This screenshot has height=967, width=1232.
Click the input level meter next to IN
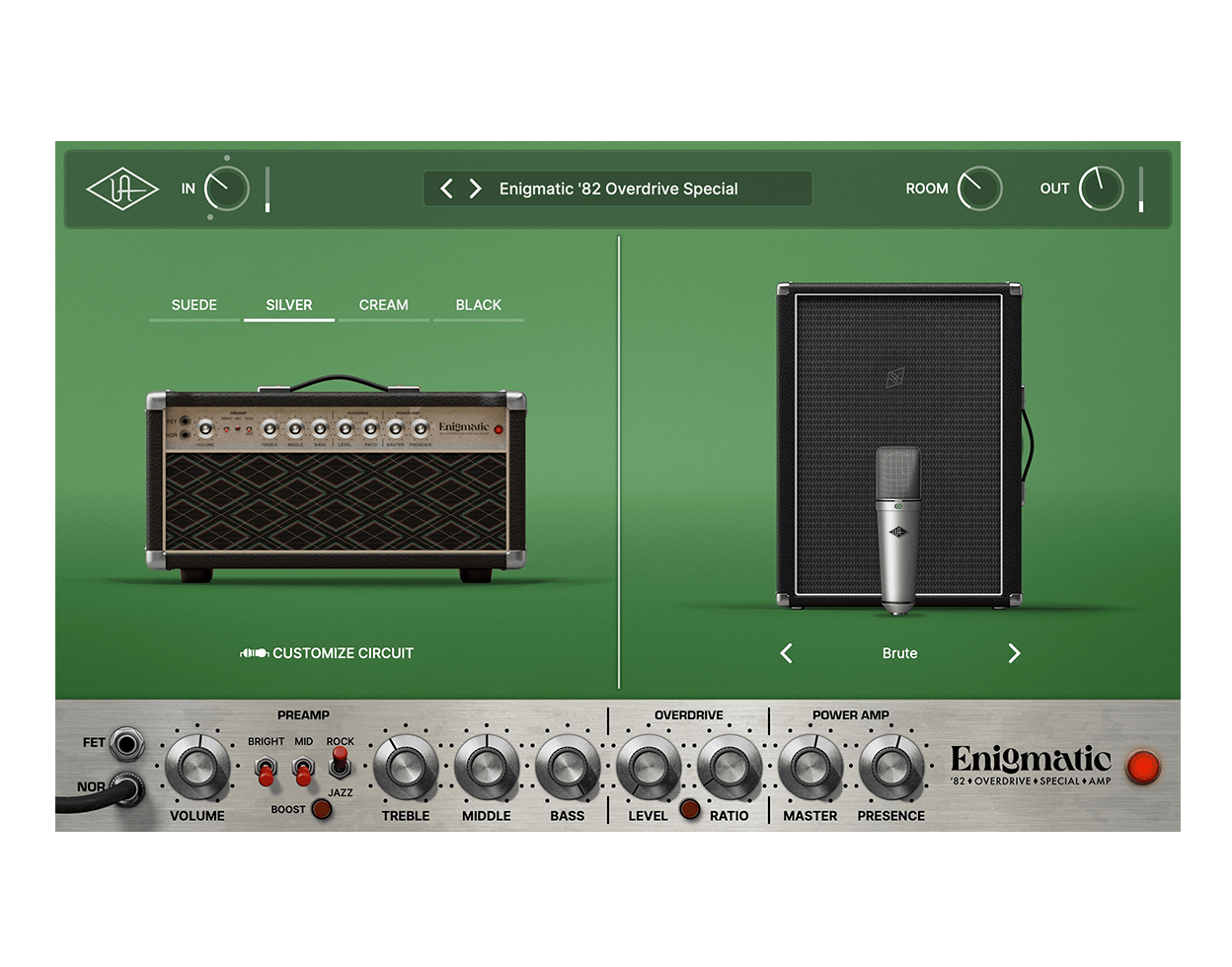268,188
